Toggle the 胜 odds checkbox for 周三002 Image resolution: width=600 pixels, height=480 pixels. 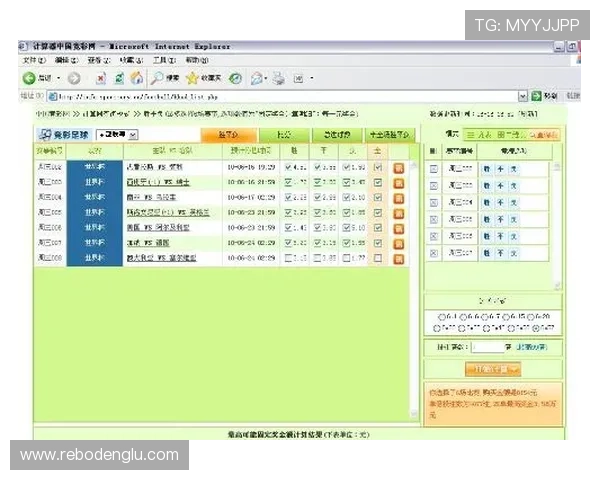[x=289, y=167]
